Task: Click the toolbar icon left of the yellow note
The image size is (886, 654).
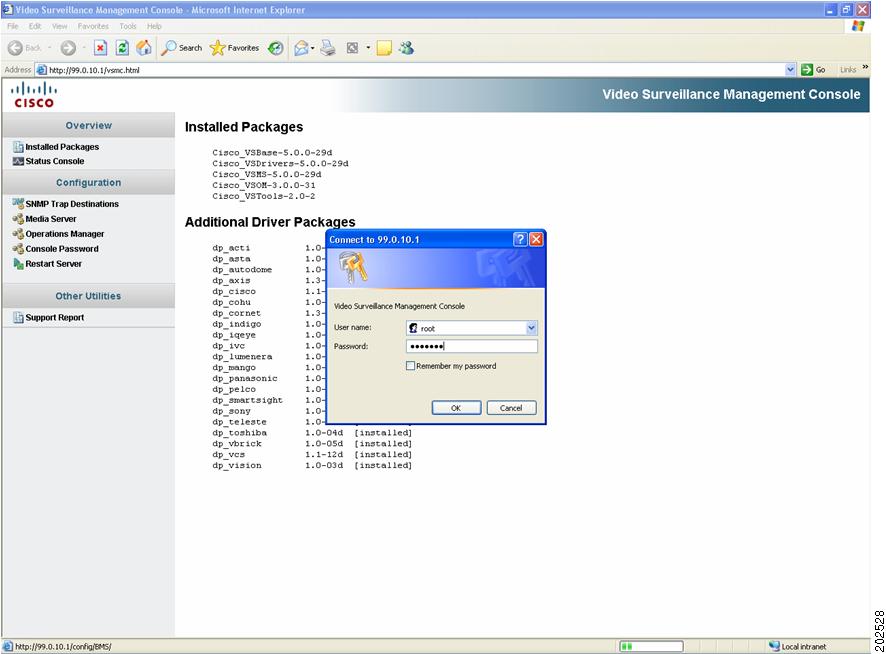Action: 352,48
